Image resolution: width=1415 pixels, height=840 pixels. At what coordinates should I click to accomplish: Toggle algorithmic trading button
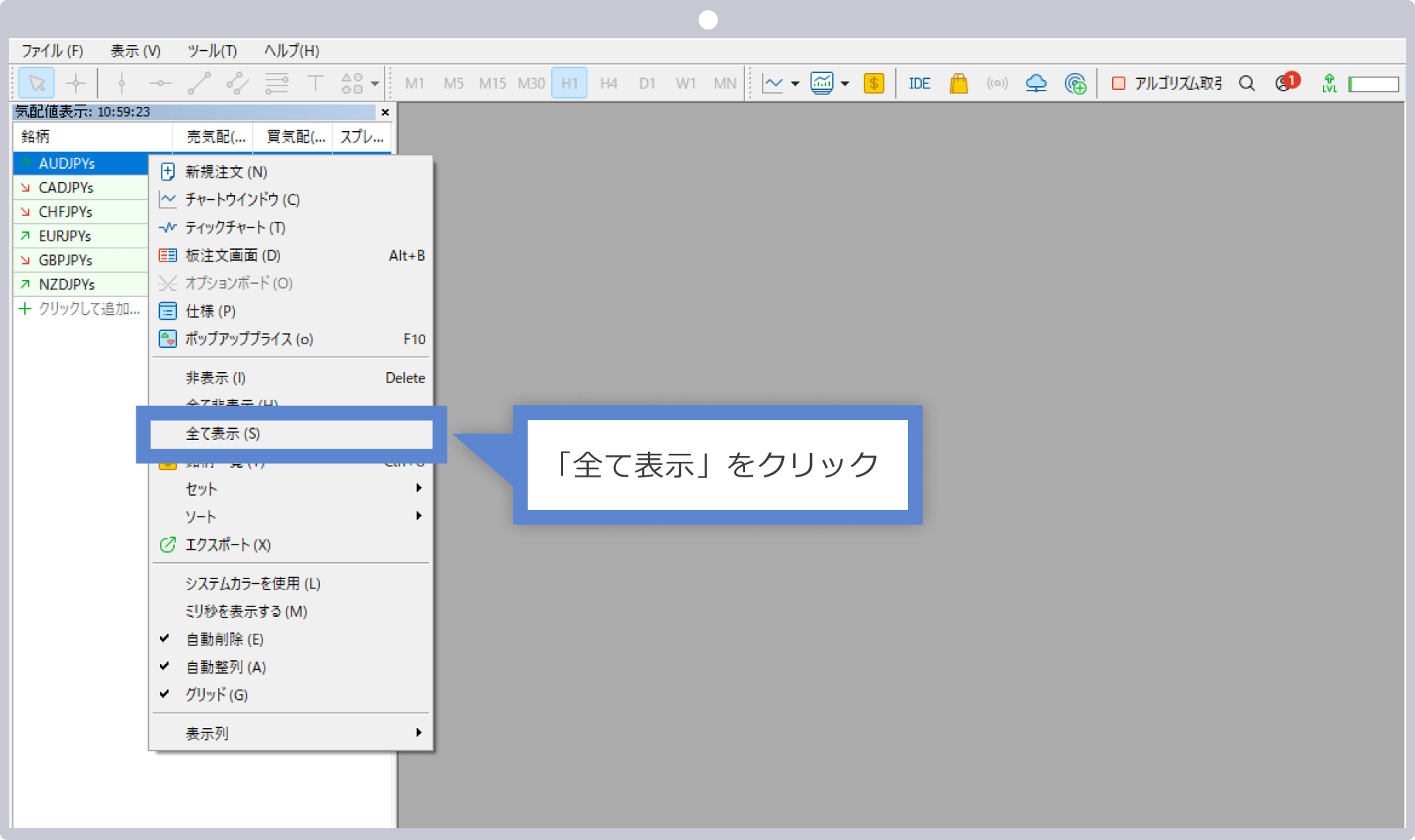click(1167, 83)
